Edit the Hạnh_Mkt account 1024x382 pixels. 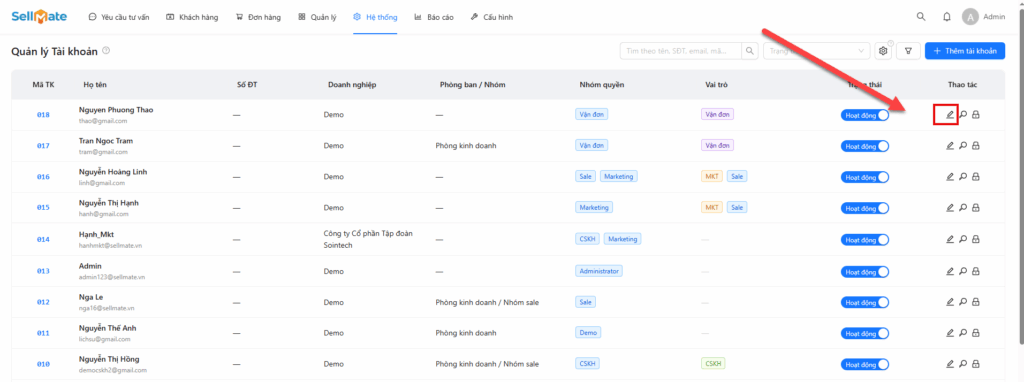point(950,240)
